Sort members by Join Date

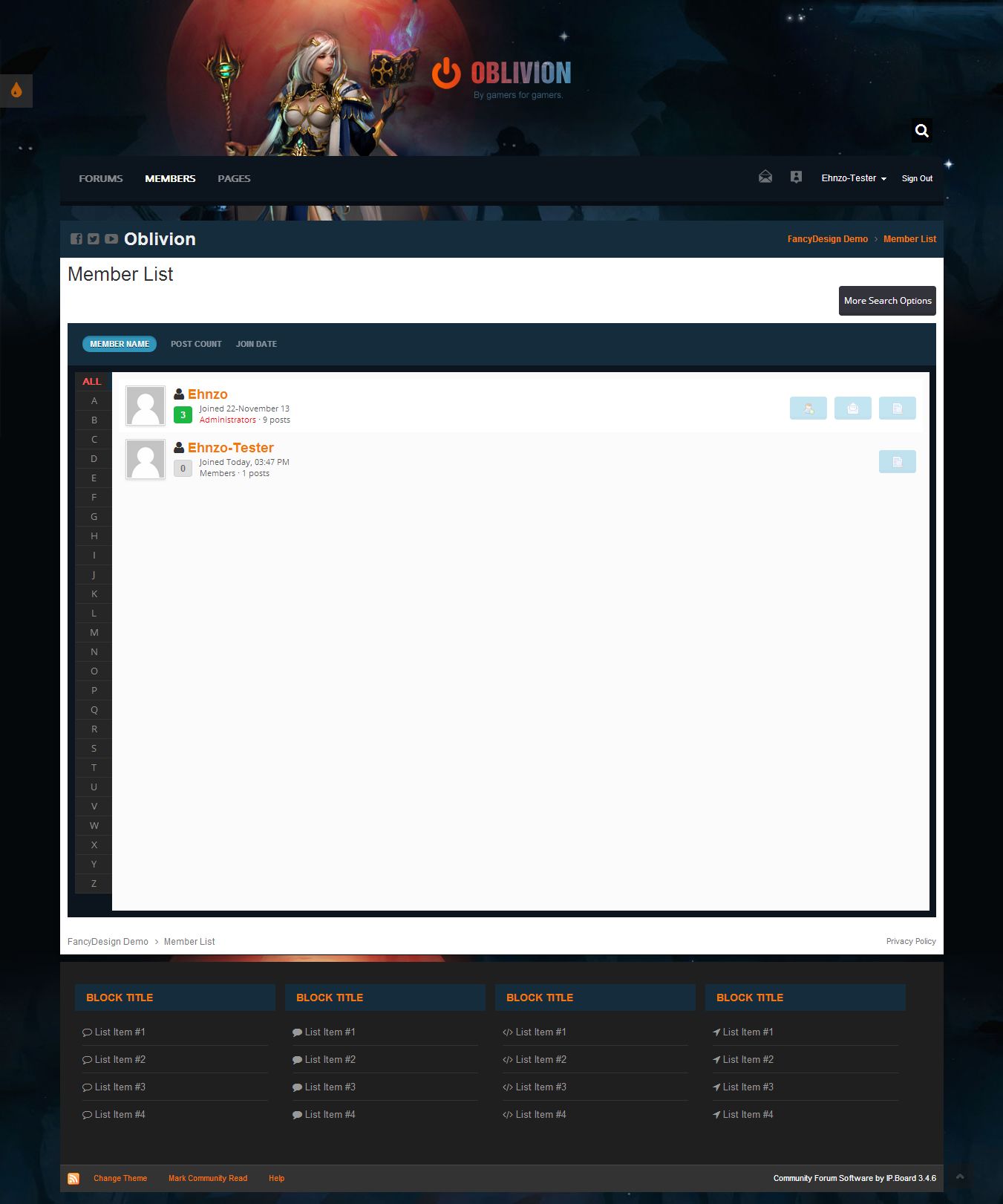click(x=256, y=344)
